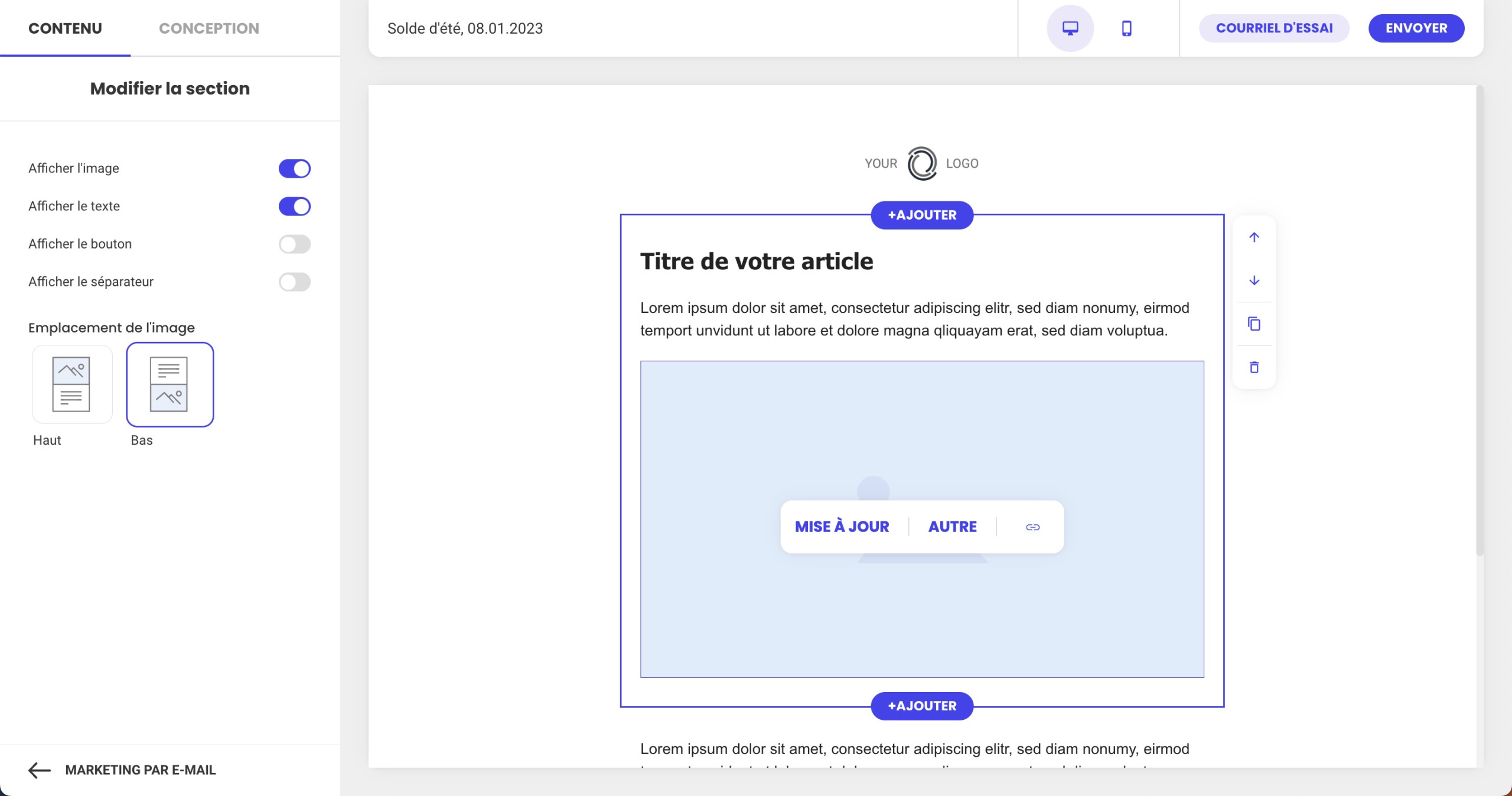Select Bas image placement option

point(170,384)
